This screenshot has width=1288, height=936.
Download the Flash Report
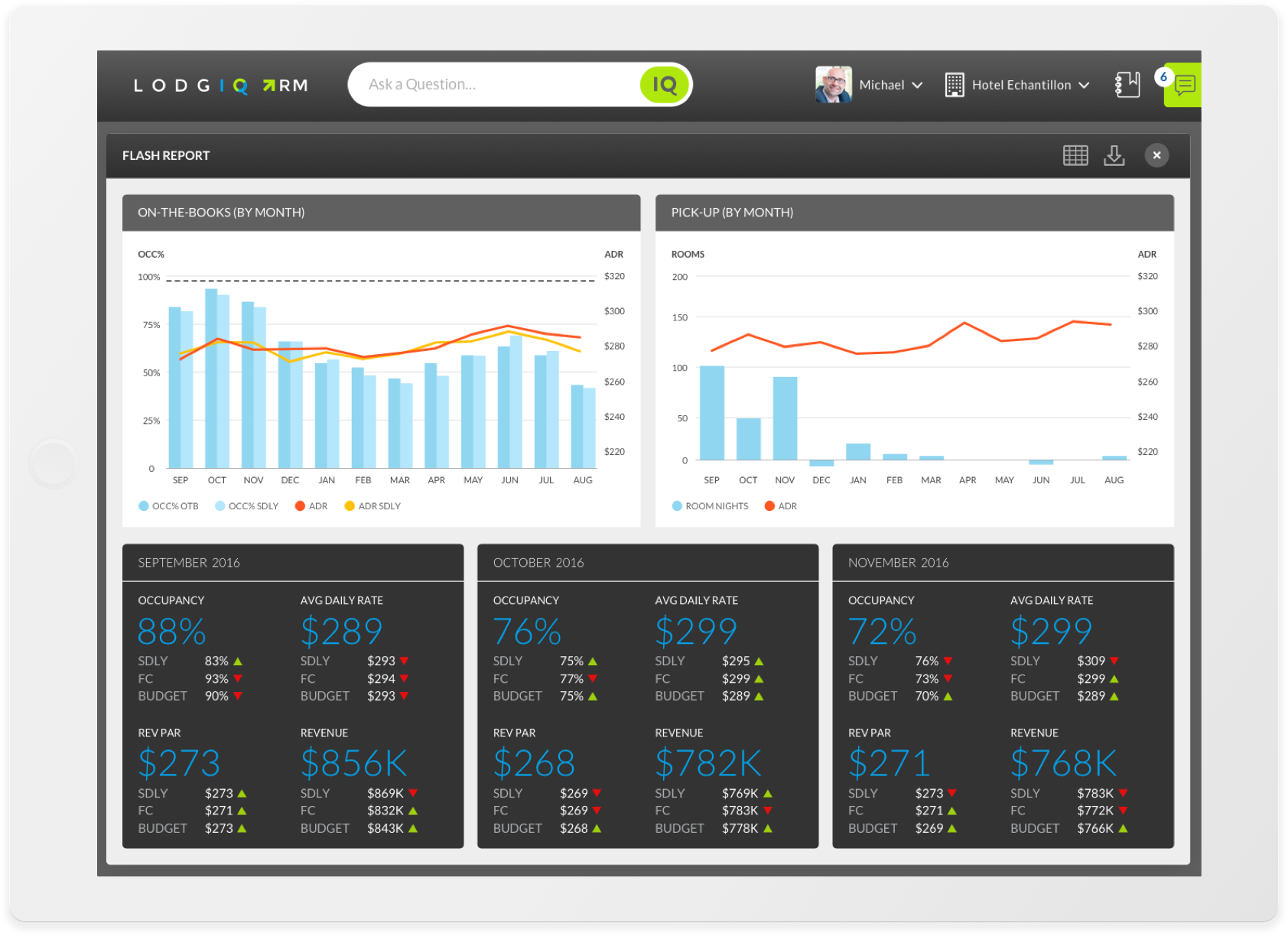1114,155
